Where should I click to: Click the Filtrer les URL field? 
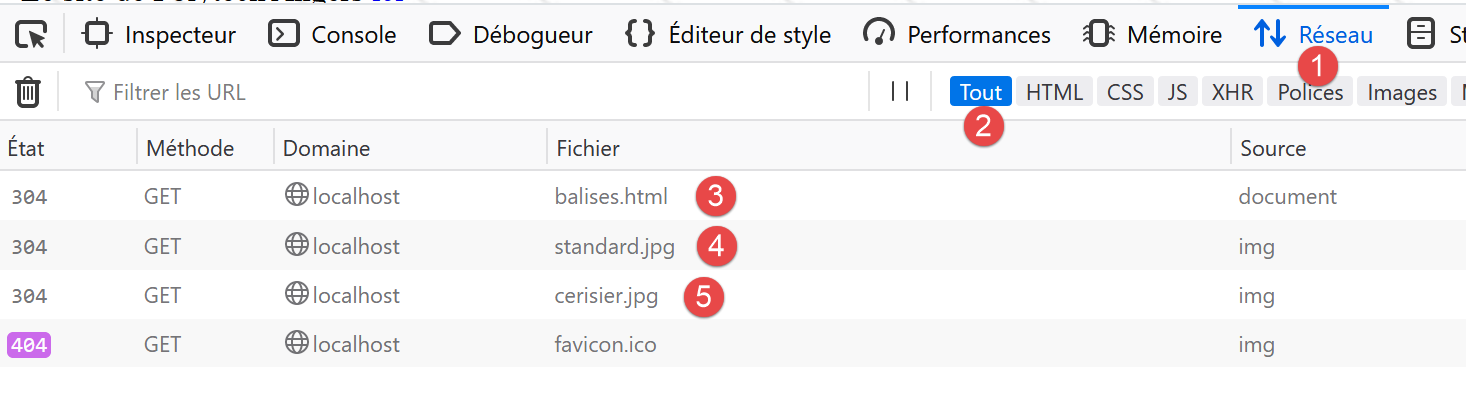point(470,93)
